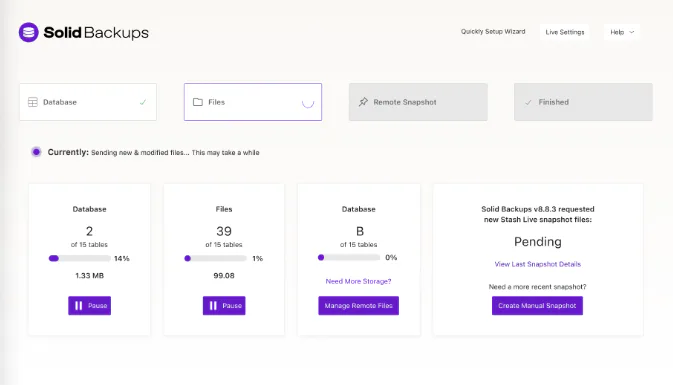673x385 pixels.
Task: Click Manage Remote Files button
Action: (358, 306)
